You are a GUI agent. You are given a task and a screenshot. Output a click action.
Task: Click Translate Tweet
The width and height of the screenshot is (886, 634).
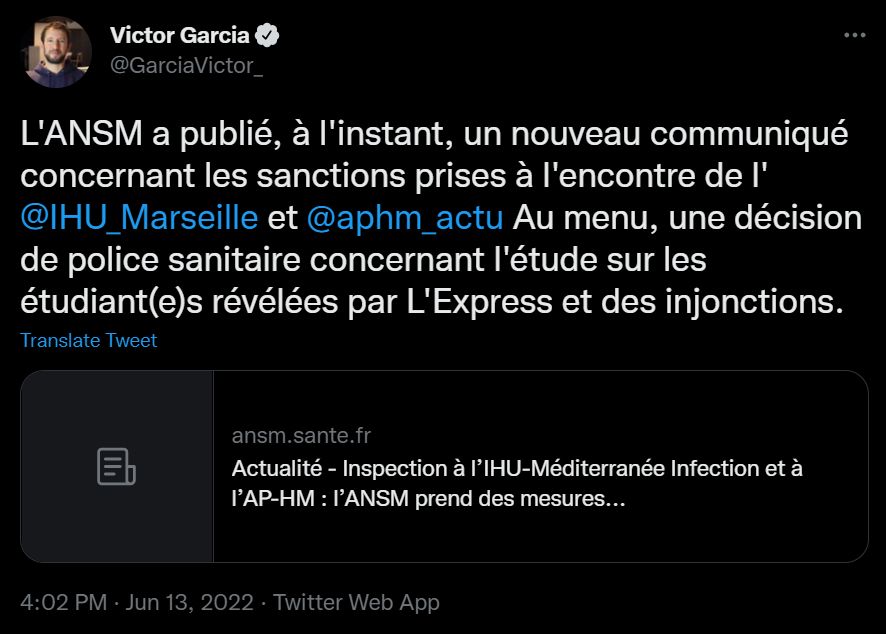88,341
